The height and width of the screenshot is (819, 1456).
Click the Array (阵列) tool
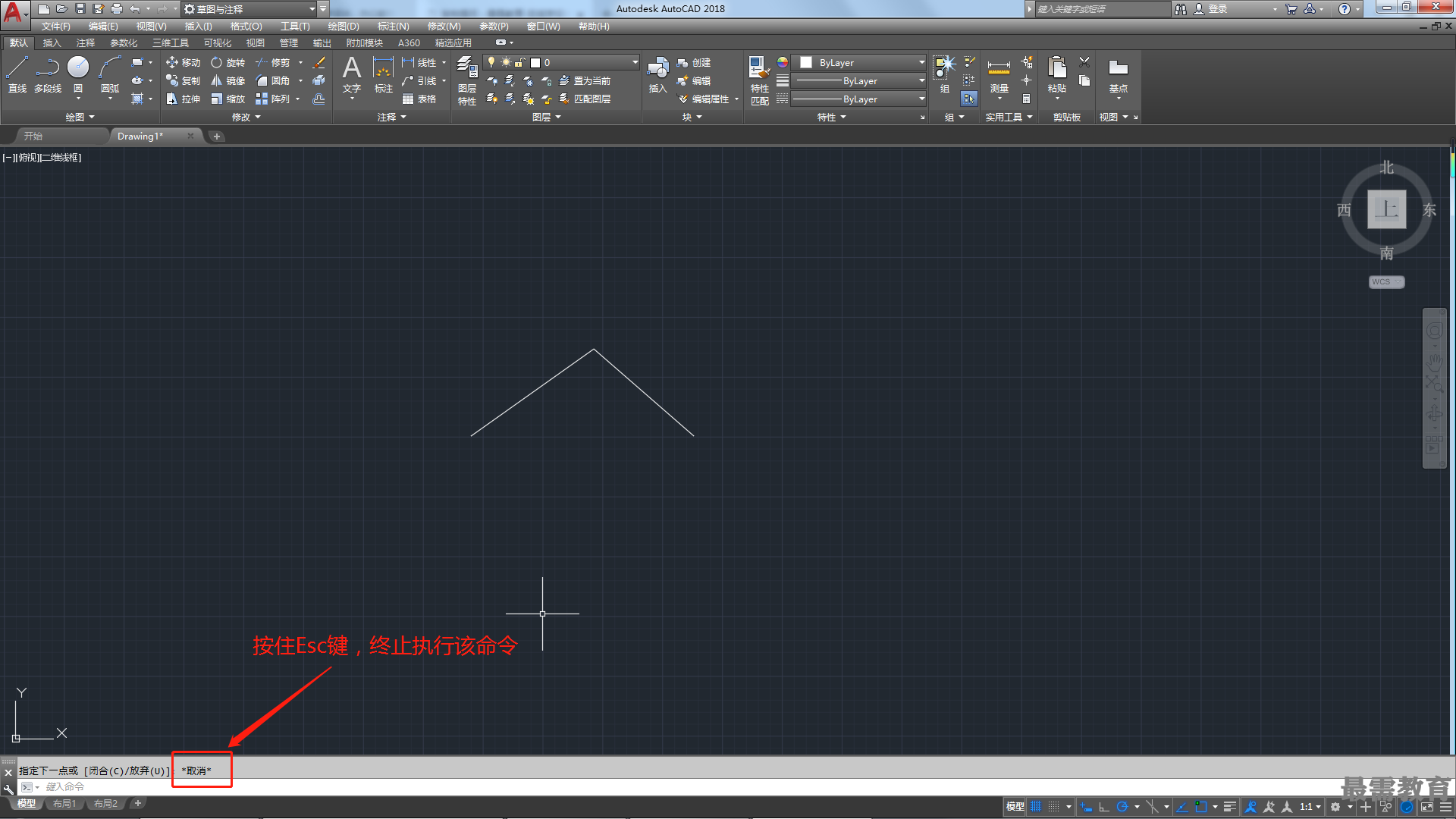(273, 99)
